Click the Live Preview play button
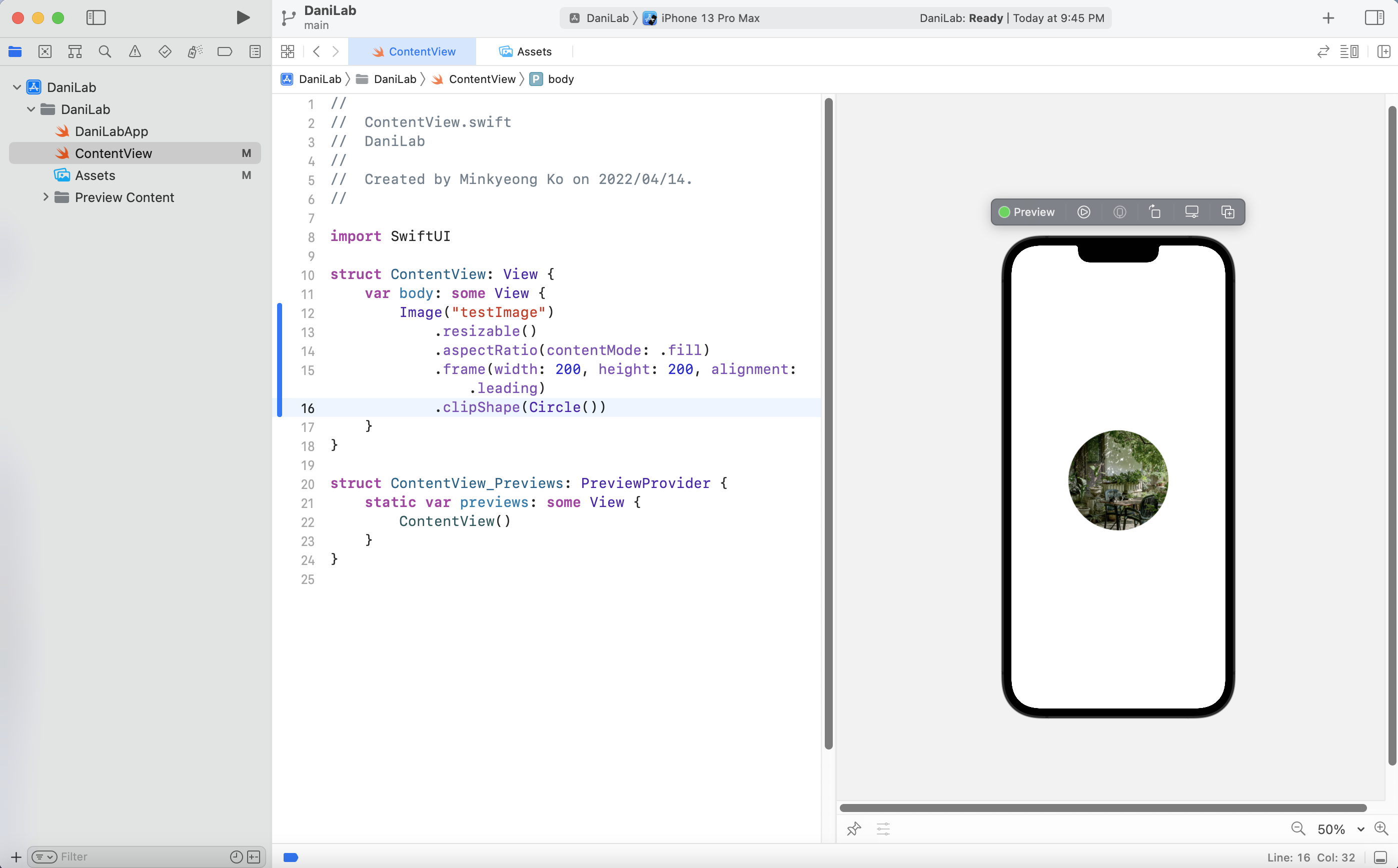This screenshot has width=1398, height=868. (1083, 212)
